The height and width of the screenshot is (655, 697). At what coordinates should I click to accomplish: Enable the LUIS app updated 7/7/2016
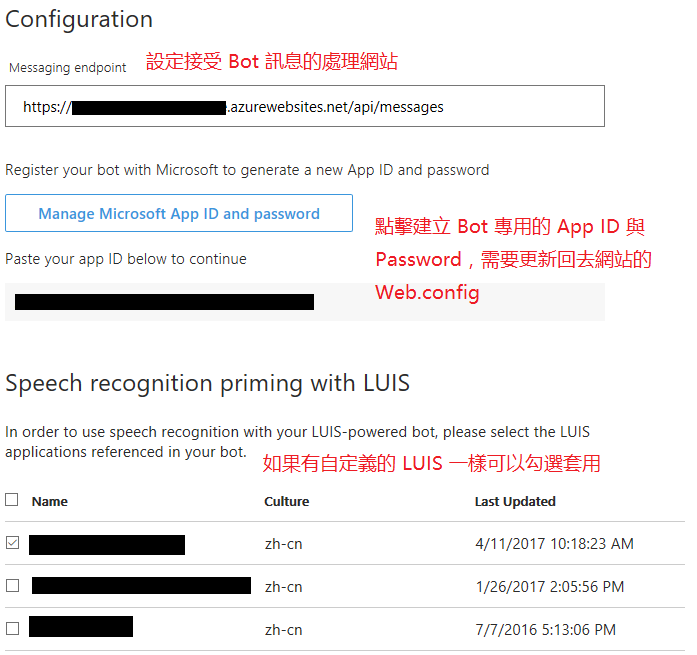[12, 629]
